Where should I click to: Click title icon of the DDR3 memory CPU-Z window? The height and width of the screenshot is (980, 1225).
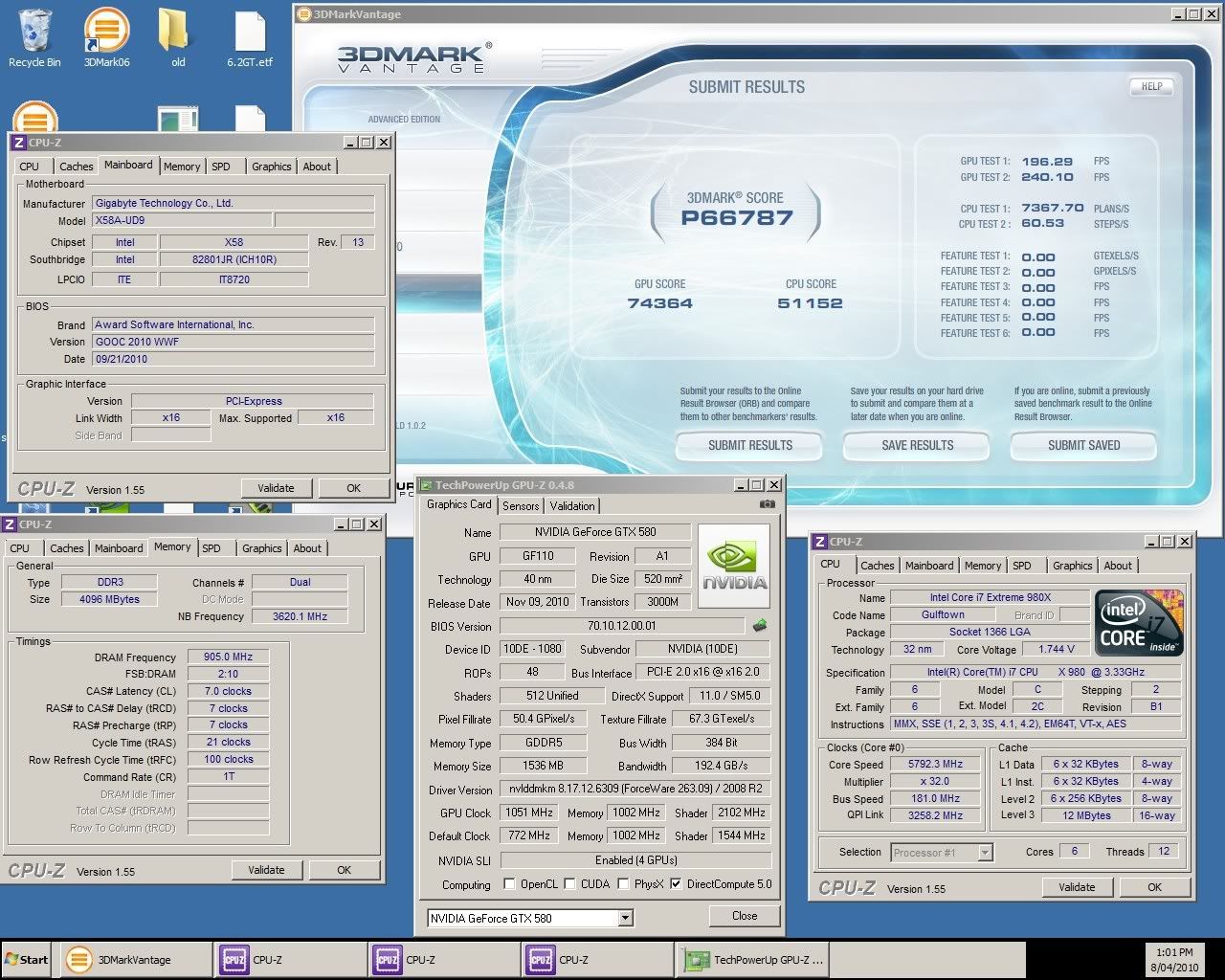tap(9, 524)
